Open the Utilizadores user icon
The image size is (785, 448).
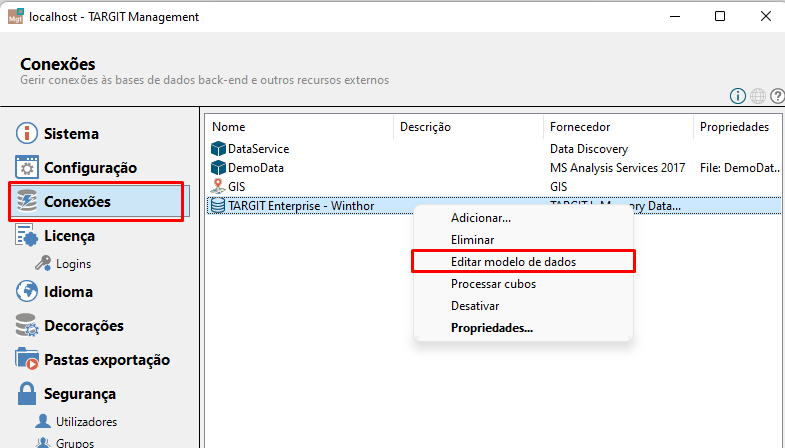(43, 421)
